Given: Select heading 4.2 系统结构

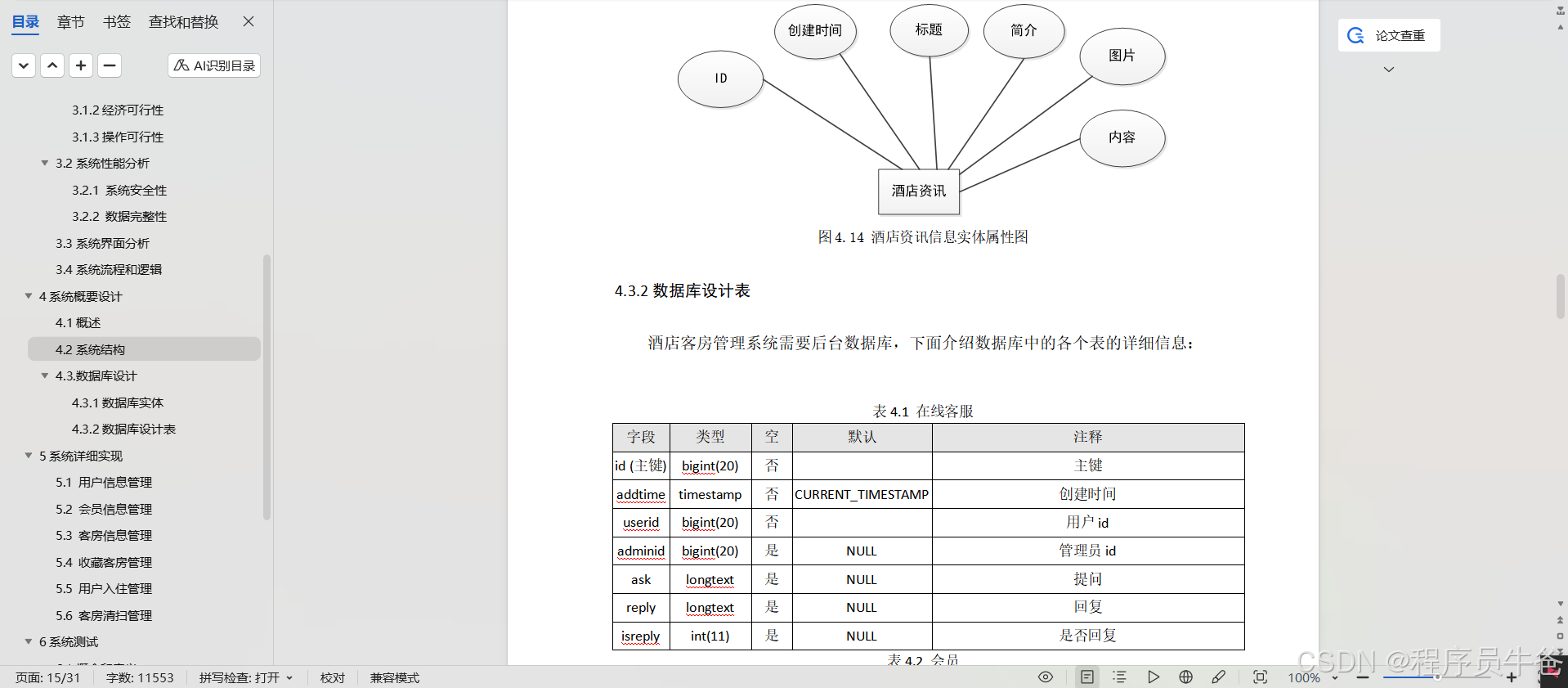Looking at the screenshot, I should tap(144, 349).
